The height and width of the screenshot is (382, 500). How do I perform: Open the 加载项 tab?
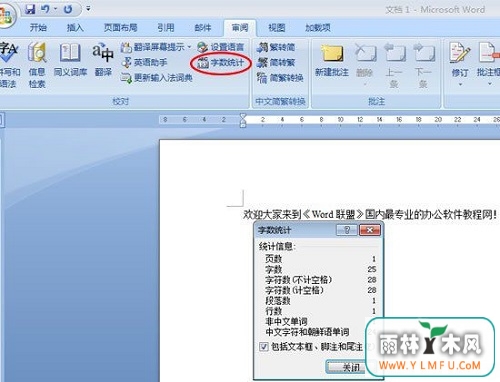[x=318, y=27]
